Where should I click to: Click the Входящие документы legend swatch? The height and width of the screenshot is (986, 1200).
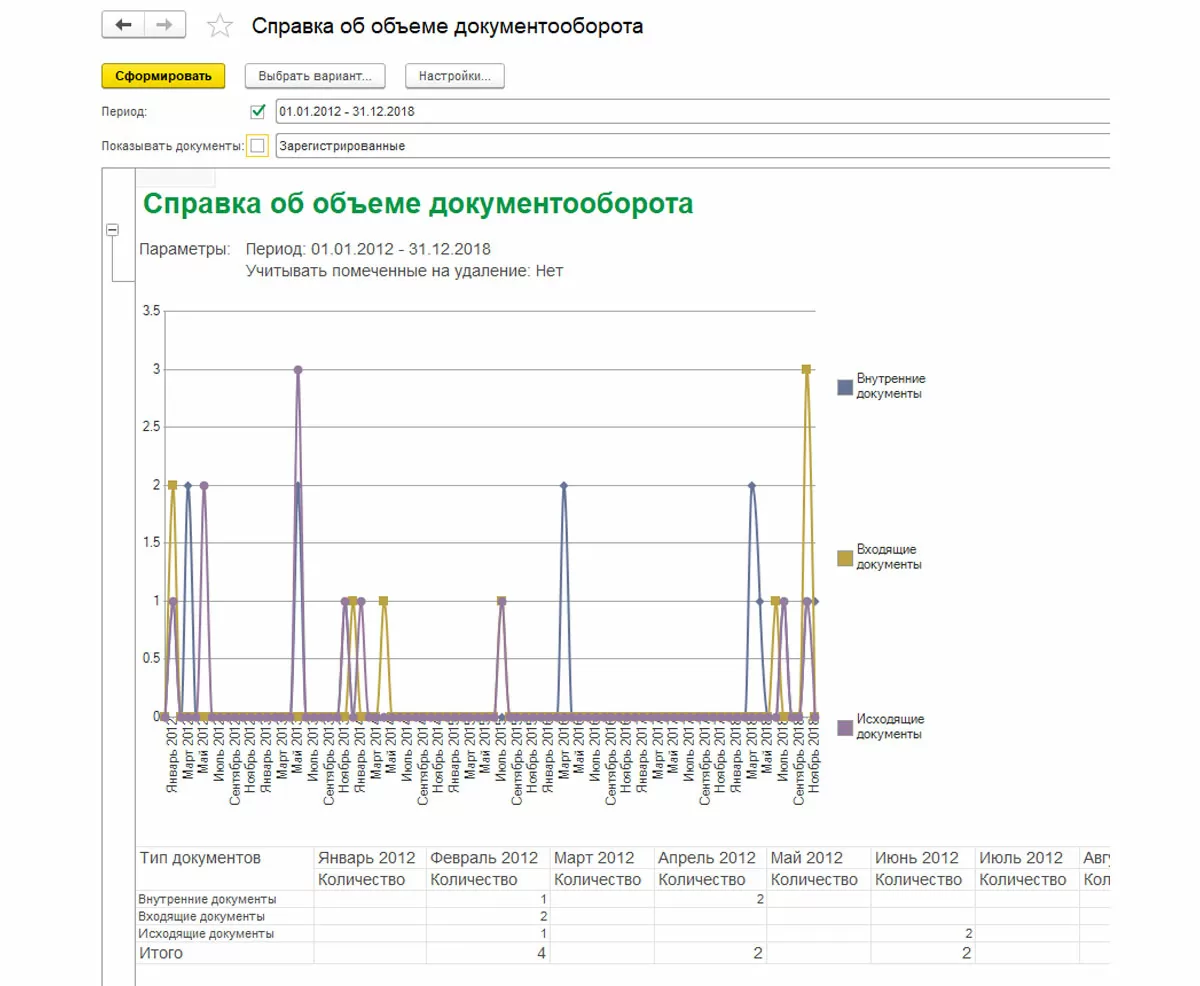click(x=845, y=557)
